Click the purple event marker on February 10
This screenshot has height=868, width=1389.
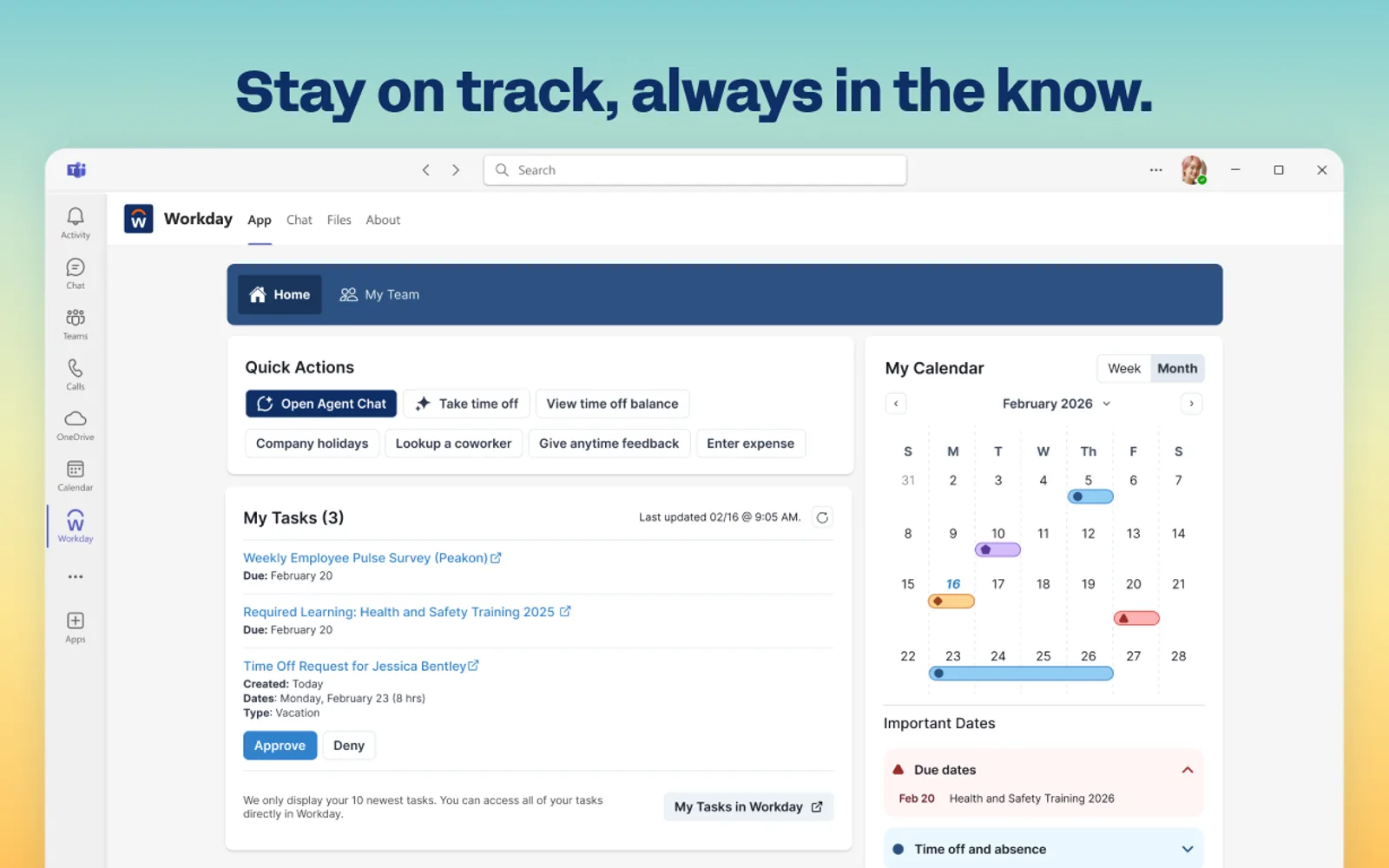997,549
